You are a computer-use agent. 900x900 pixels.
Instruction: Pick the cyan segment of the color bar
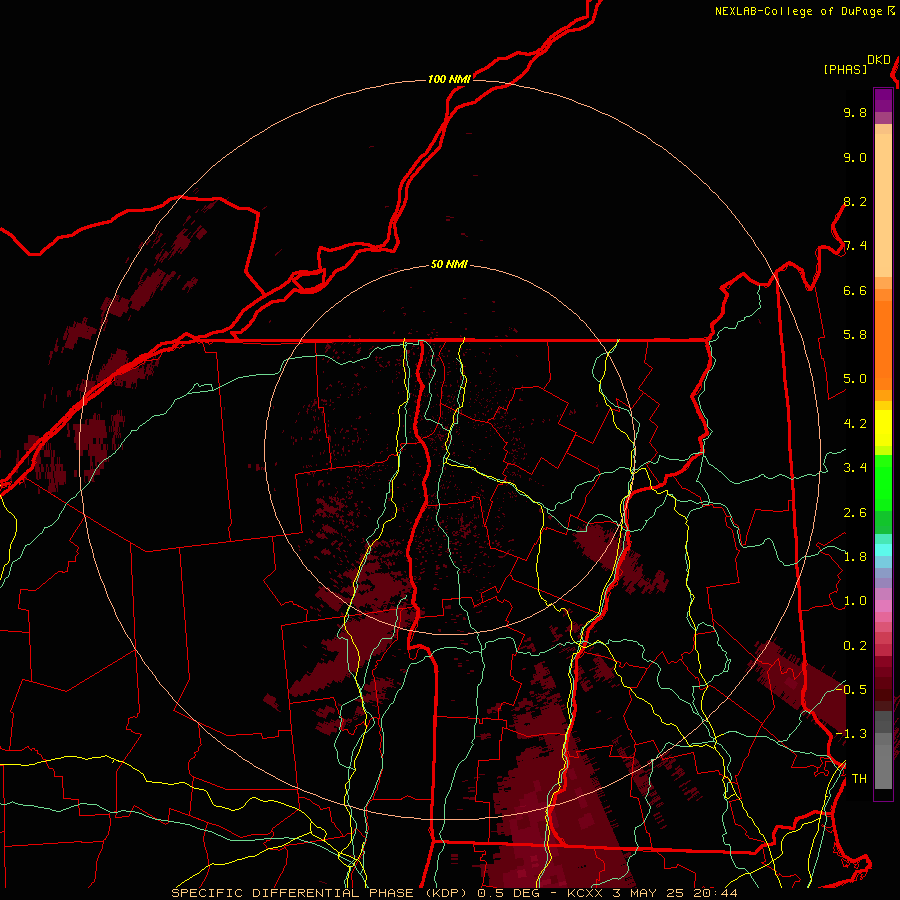[x=883, y=549]
